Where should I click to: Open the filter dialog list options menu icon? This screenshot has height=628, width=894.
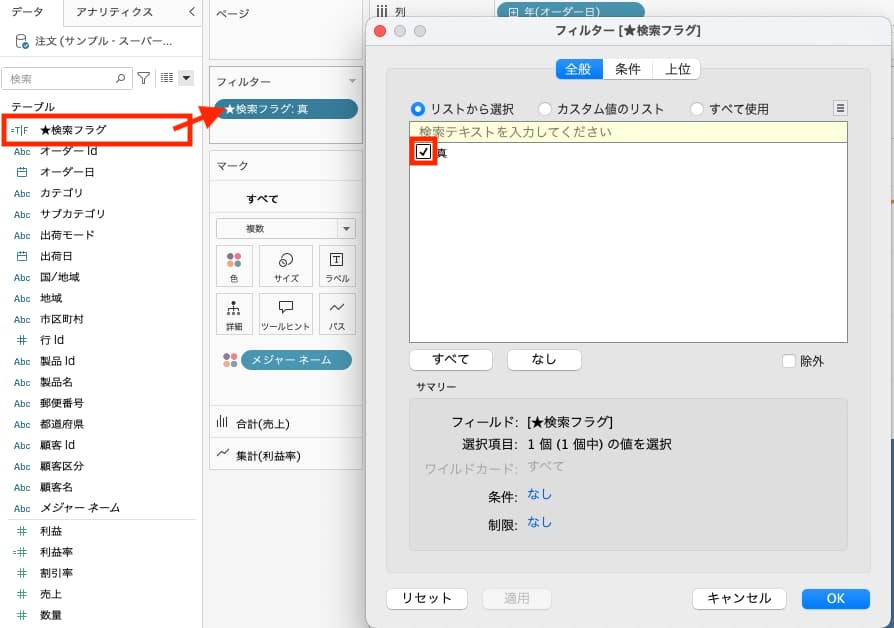click(x=840, y=108)
